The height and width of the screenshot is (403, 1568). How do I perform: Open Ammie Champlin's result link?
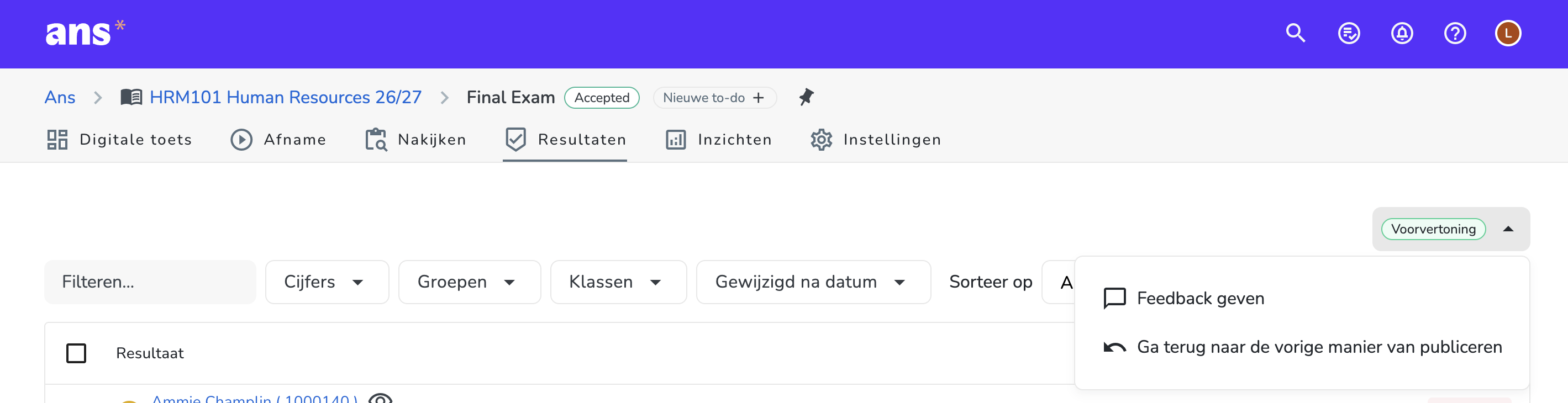point(255,399)
